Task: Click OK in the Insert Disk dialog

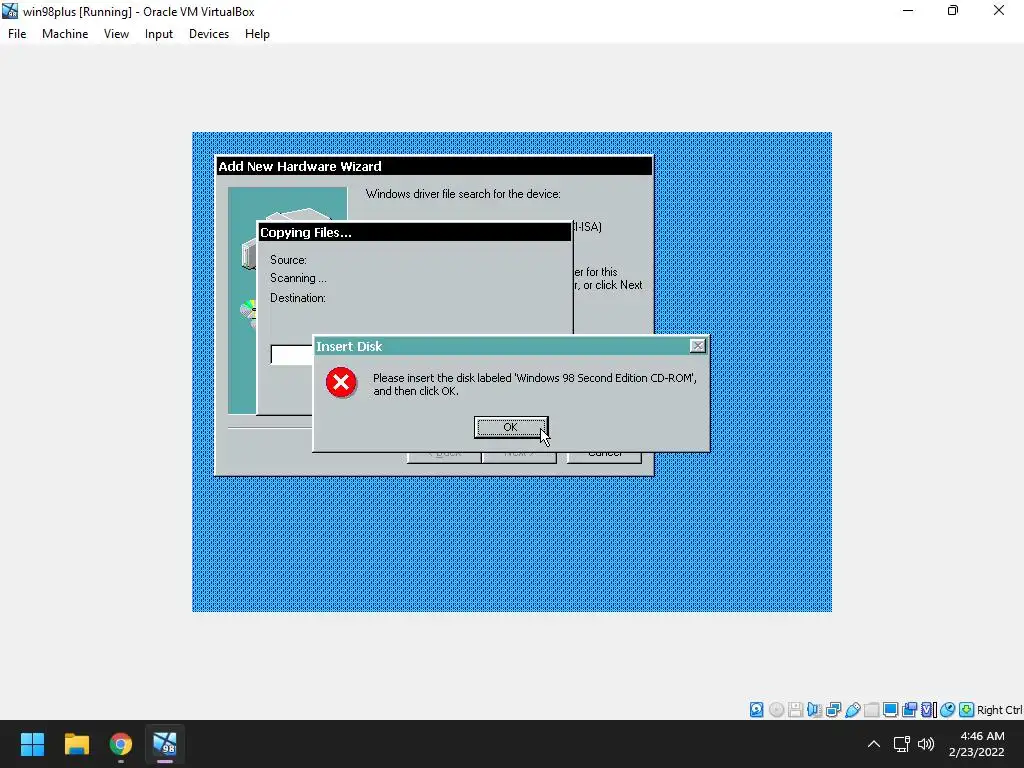Action: [511, 427]
